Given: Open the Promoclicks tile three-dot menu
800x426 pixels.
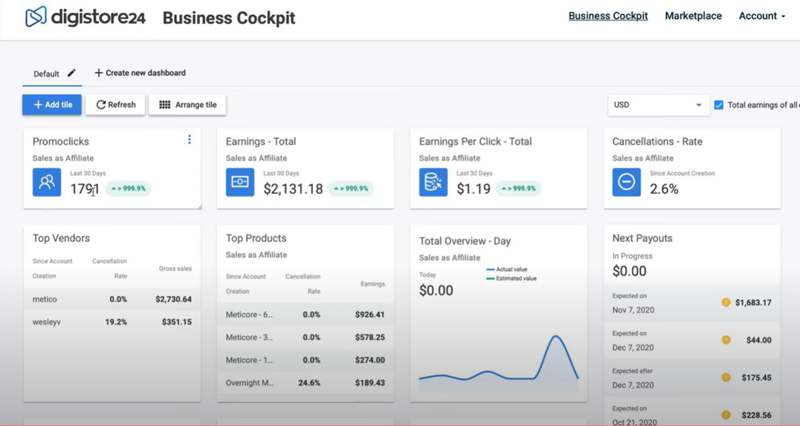Looking at the screenshot, I should (189, 140).
